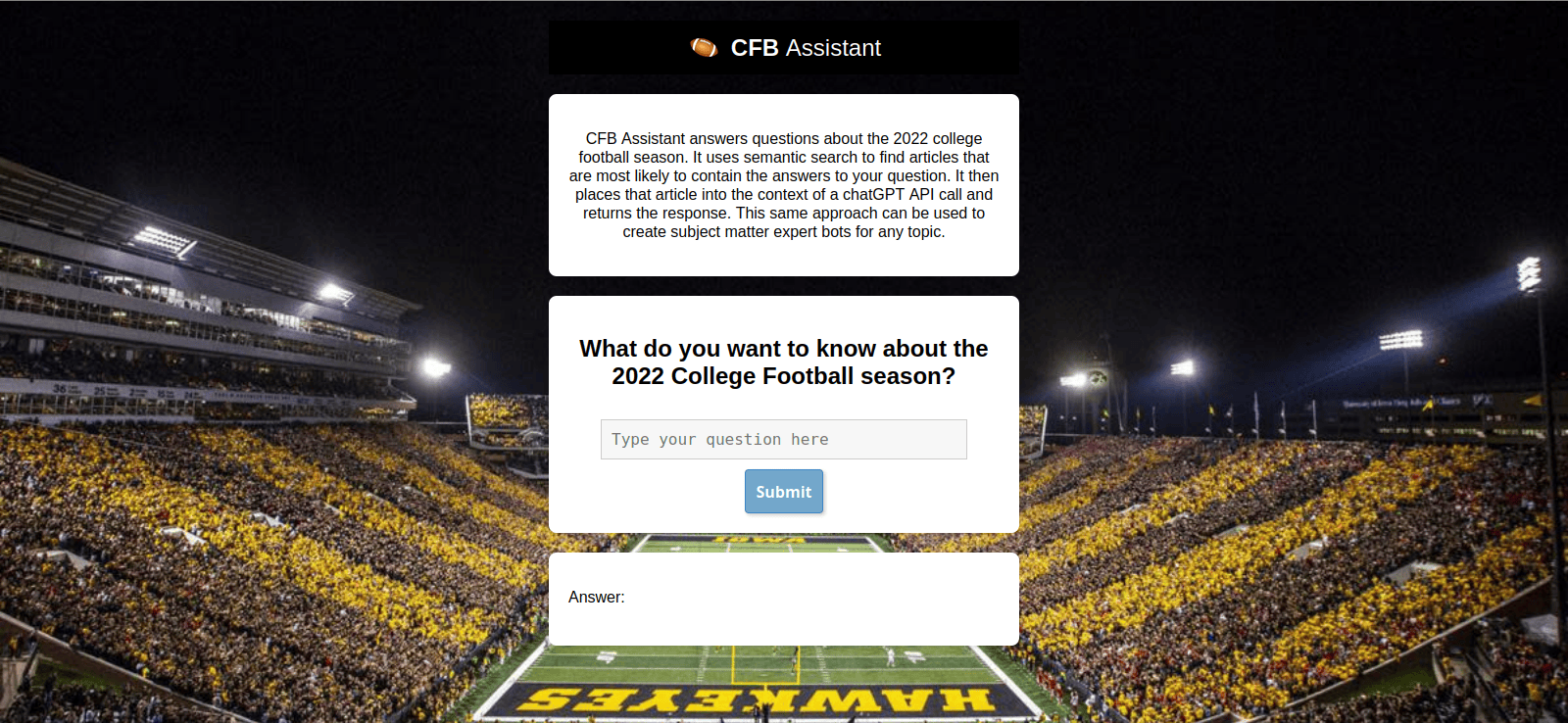1568x723 pixels.
Task: Click the white space below the Submit button
Action: pos(783,523)
